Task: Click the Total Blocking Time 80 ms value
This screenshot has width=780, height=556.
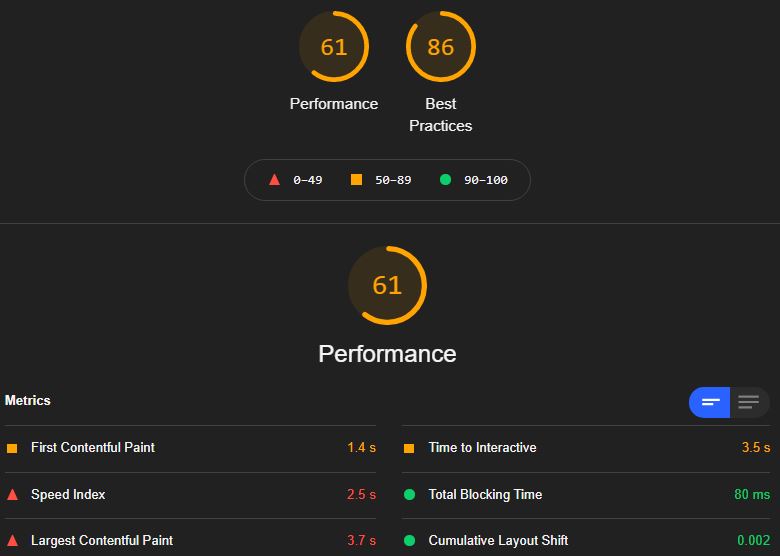Action: [752, 494]
